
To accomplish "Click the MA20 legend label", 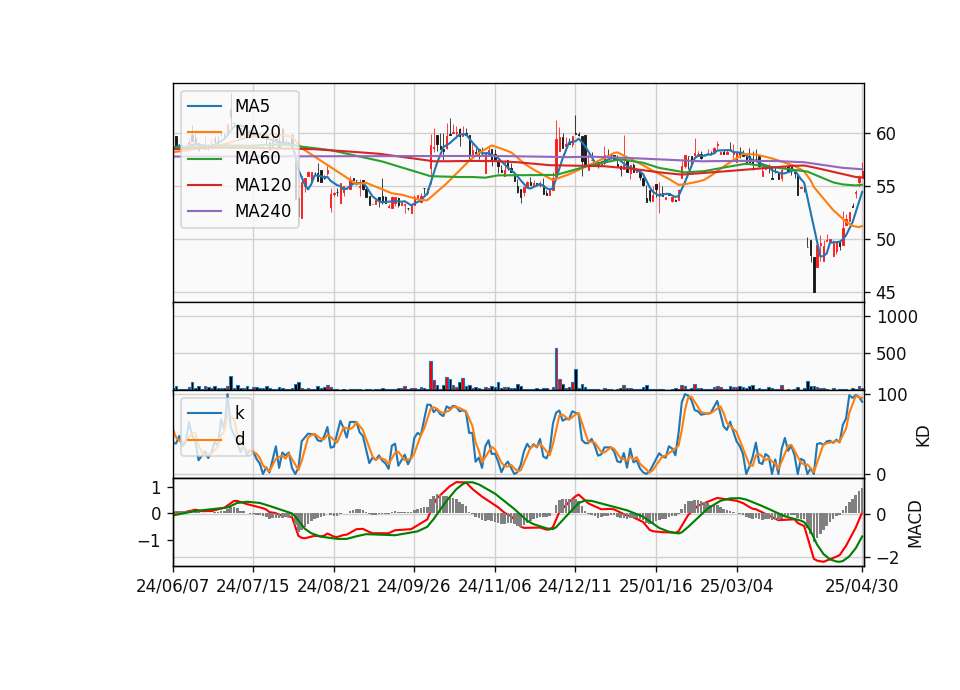I will (x=257, y=132).
